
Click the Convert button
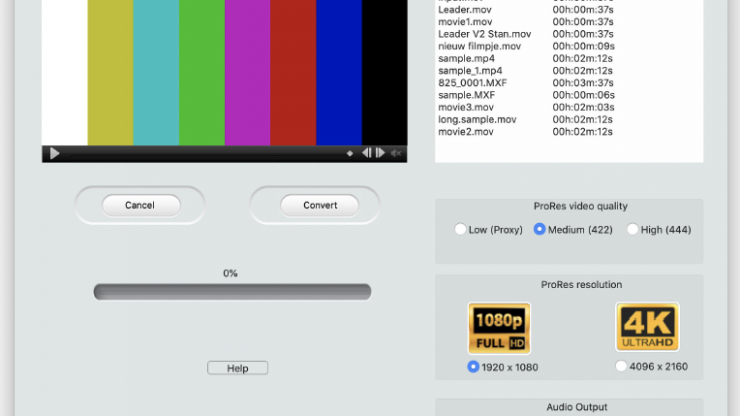(314, 205)
